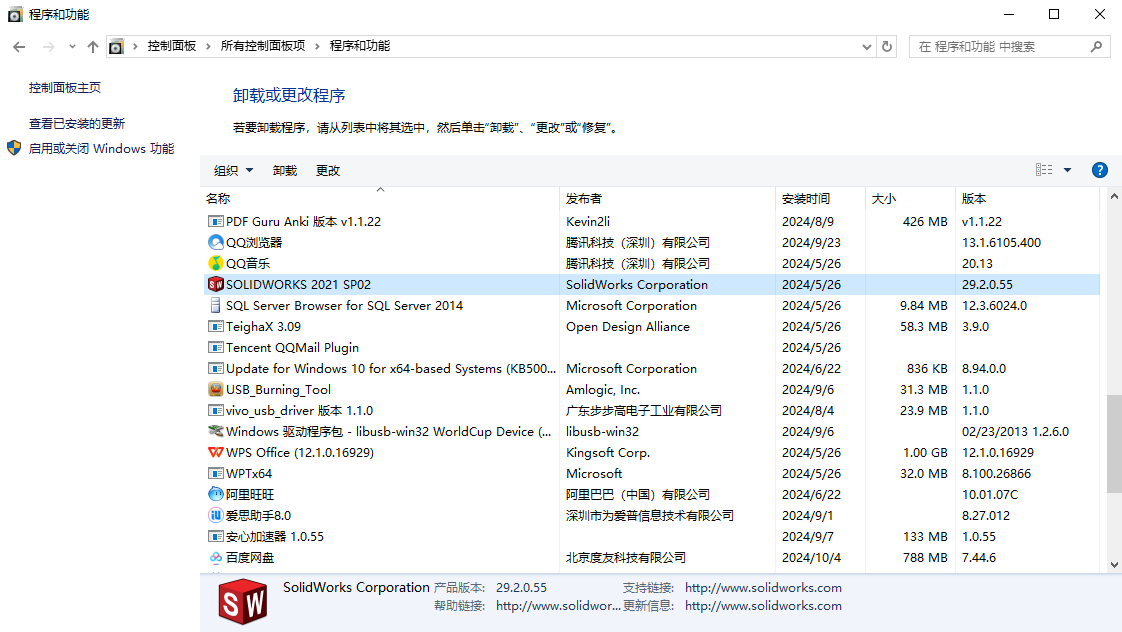Open the help question mark button

pyautogui.click(x=1100, y=170)
